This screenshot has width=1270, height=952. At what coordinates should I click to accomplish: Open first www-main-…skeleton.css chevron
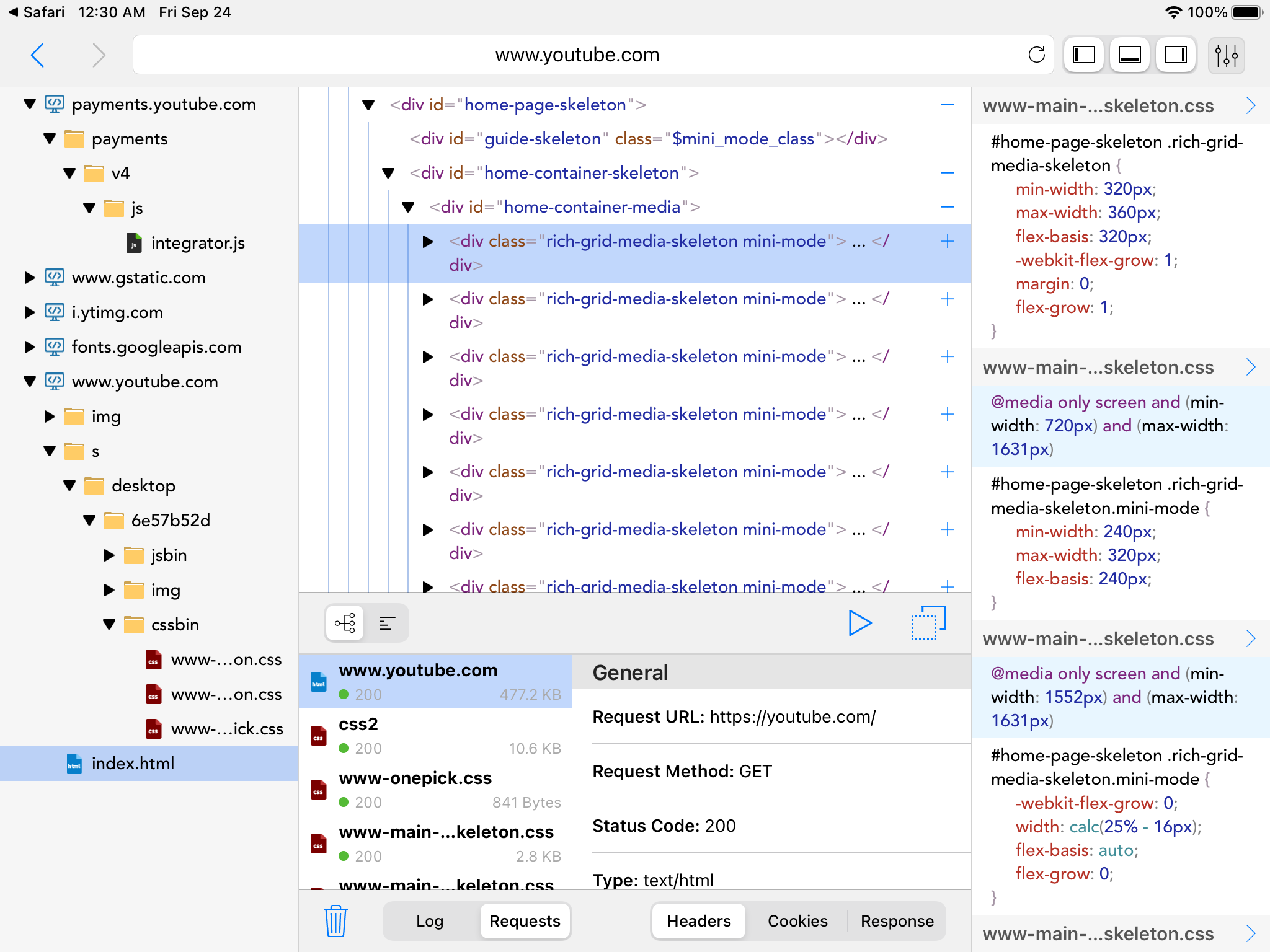click(1251, 106)
